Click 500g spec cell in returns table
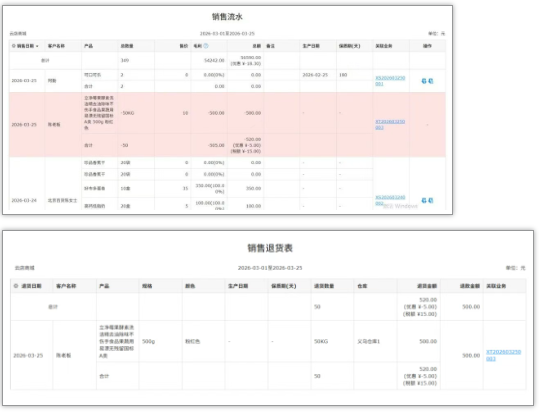Screen dimensions: 539x412 (148, 341)
